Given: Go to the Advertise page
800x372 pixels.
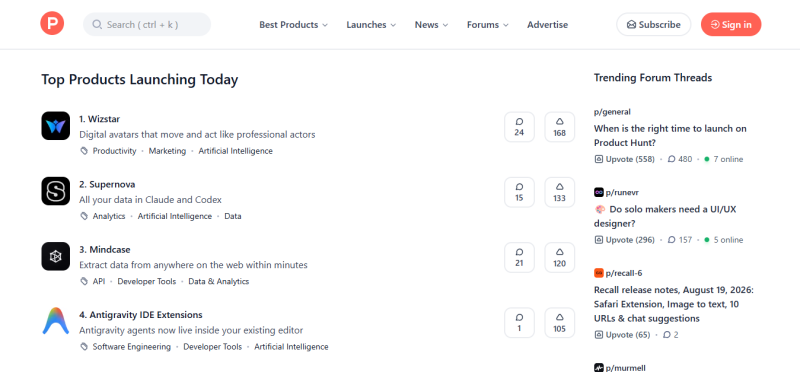Looking at the screenshot, I should point(547,24).
